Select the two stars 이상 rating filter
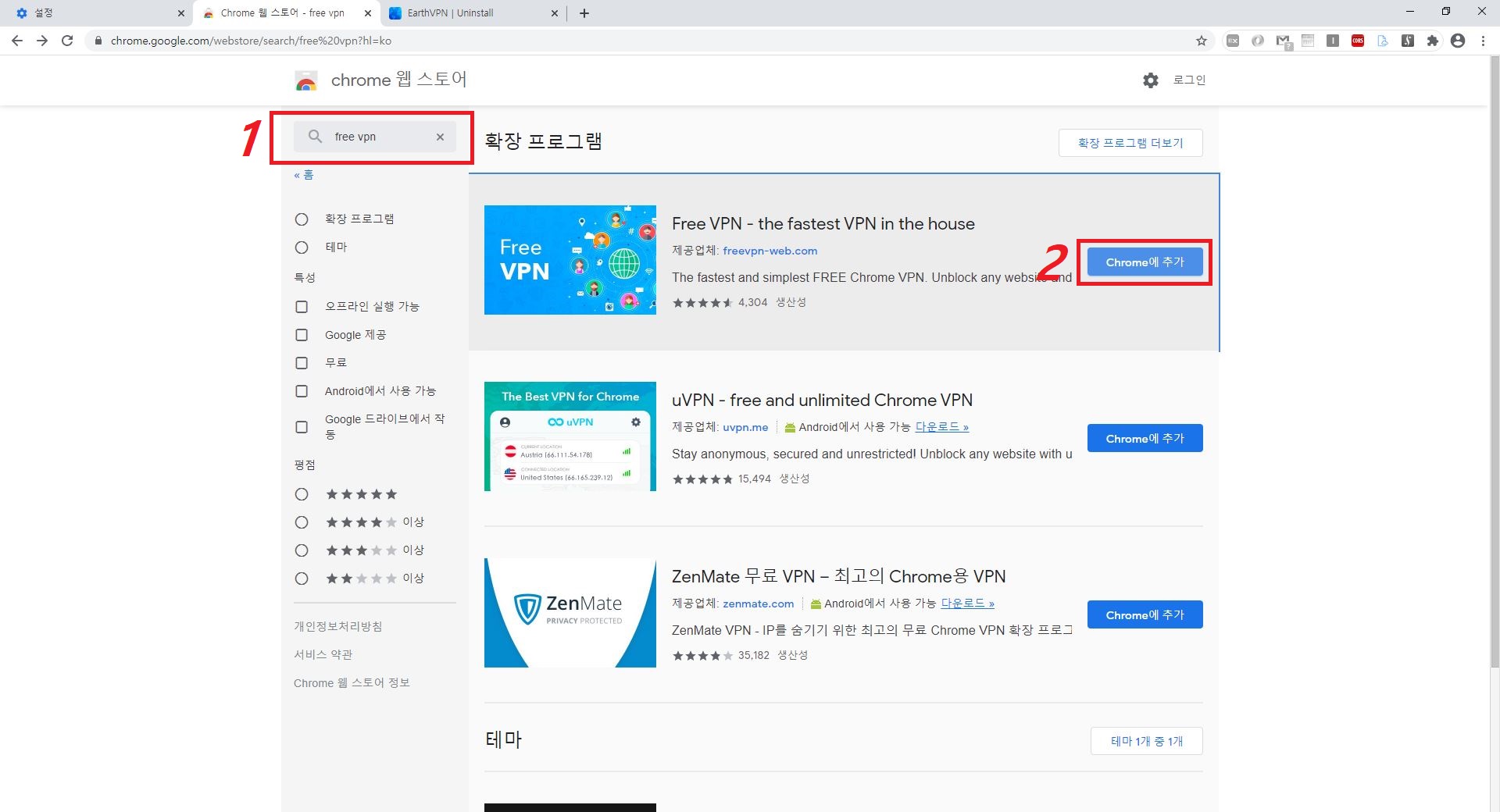This screenshot has height=812, width=1500. (302, 579)
